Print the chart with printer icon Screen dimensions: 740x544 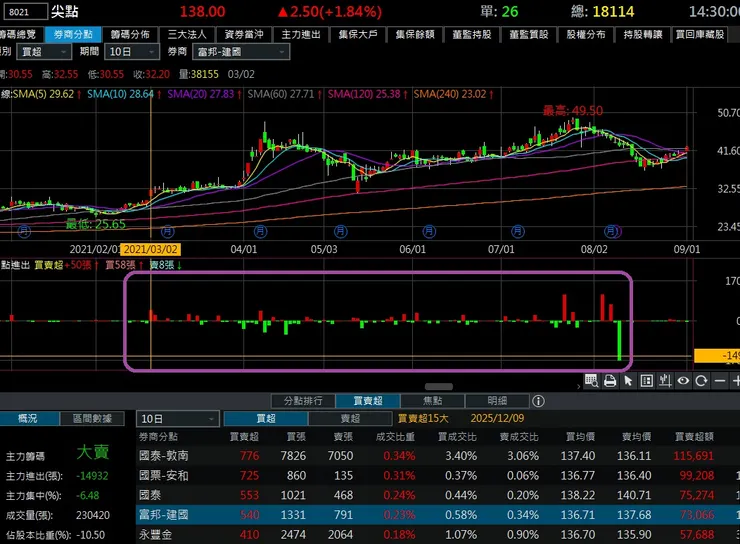click(610, 380)
